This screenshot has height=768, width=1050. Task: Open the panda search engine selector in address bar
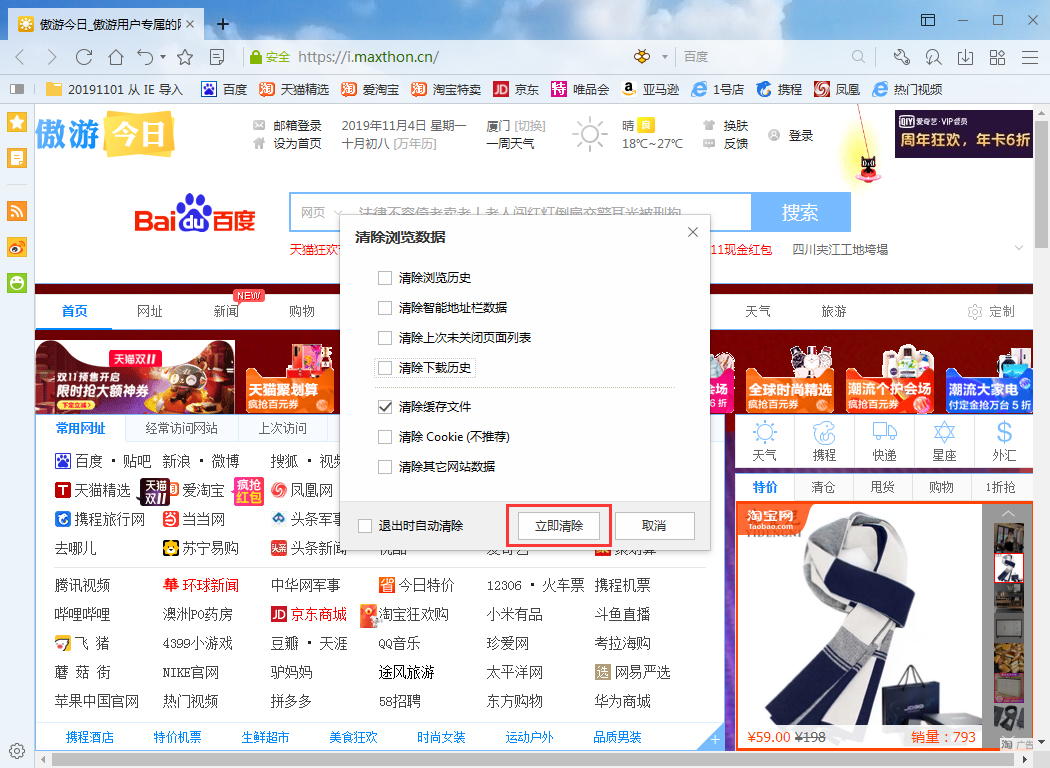641,57
